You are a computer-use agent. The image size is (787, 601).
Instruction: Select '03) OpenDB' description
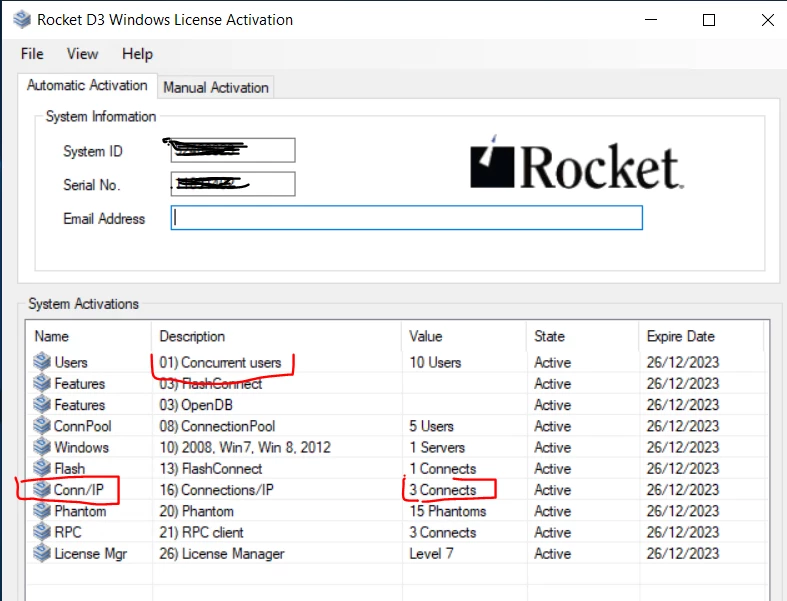[x=196, y=405]
